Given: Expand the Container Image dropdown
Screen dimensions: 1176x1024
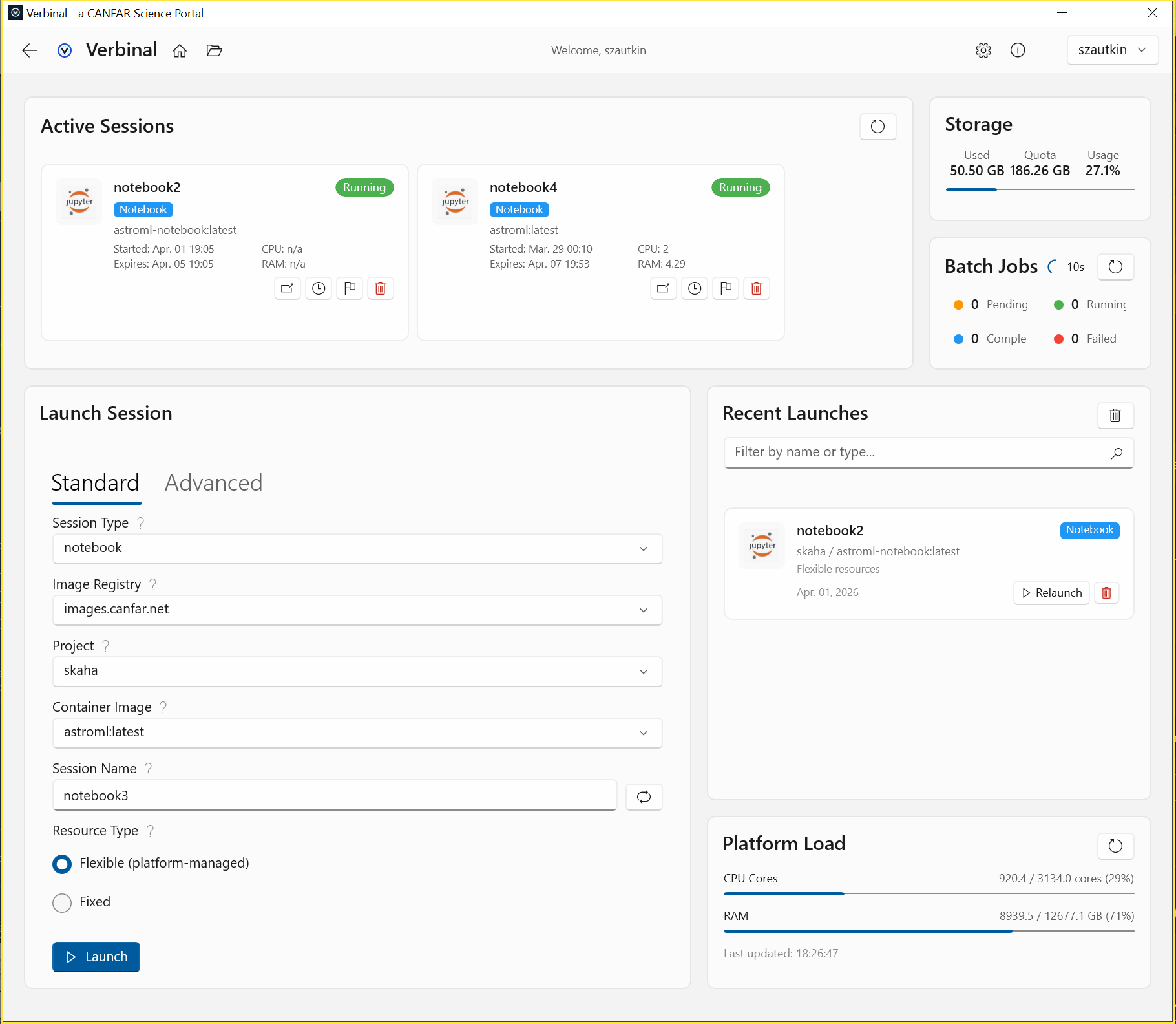Looking at the screenshot, I should click(x=357, y=732).
